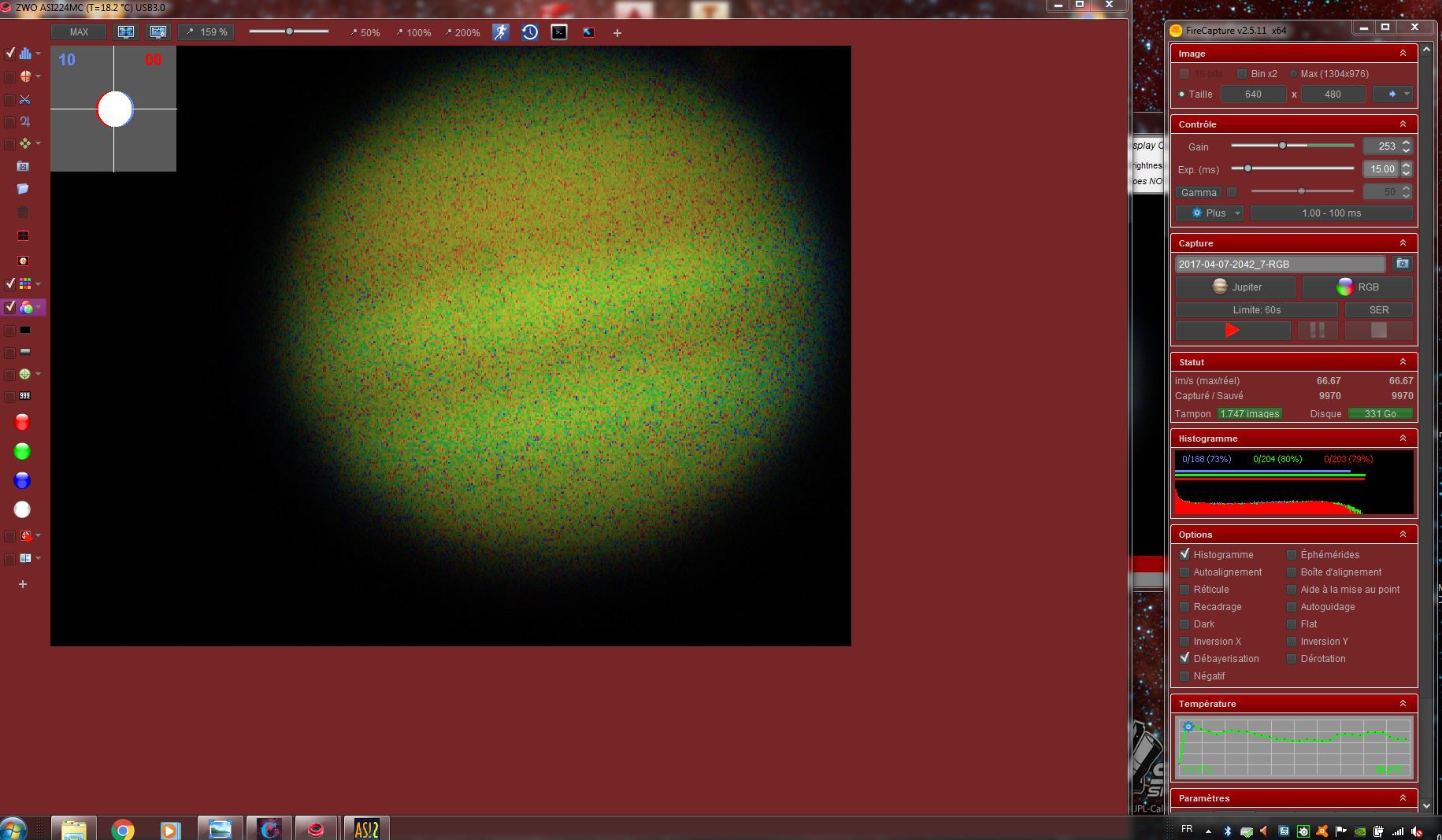Collapse the Capture panel
Screen dimensions: 1442x840
pos(1403,243)
